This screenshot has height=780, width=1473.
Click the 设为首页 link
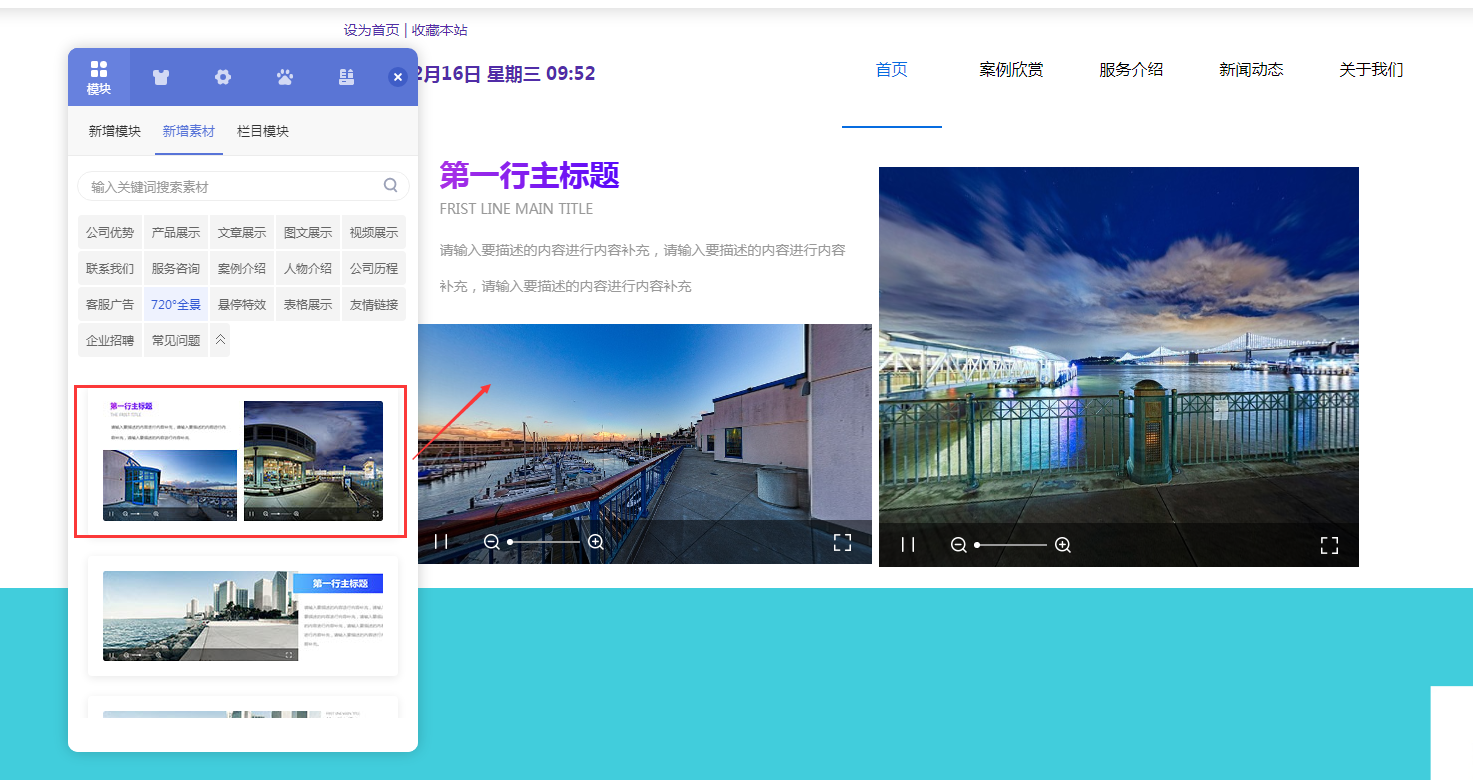coord(372,30)
